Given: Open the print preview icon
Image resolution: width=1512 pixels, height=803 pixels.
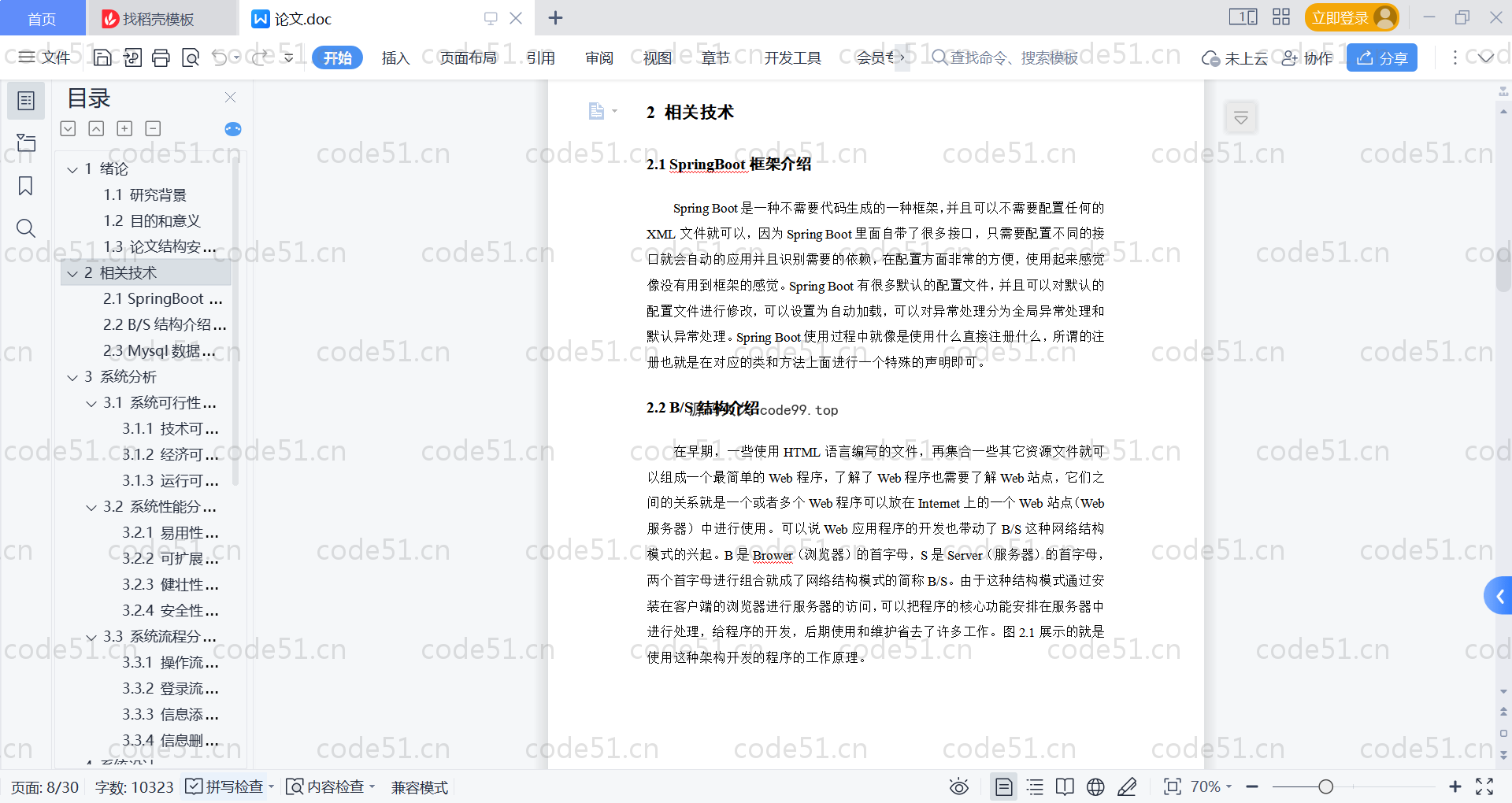Looking at the screenshot, I should point(190,57).
